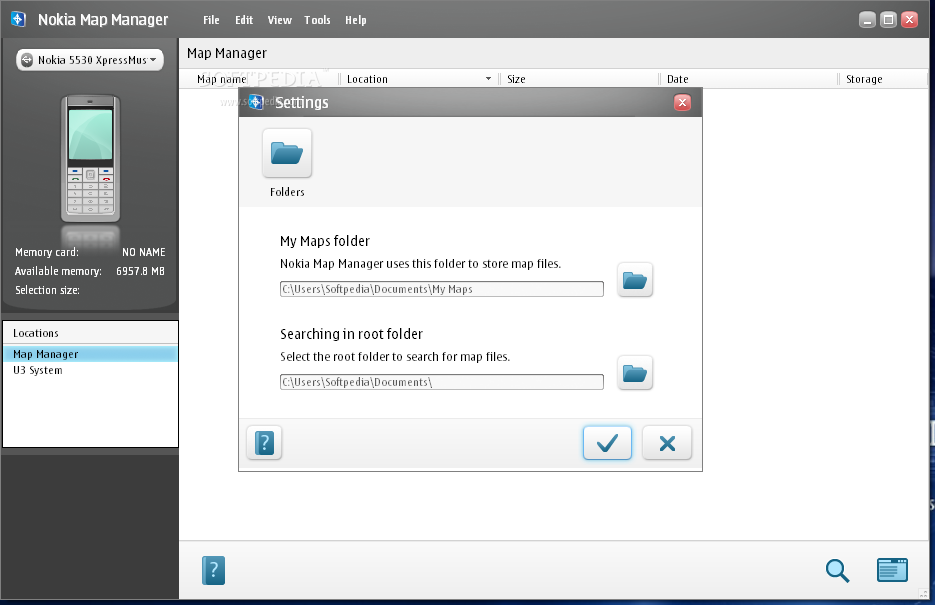
Task: Open the File menu
Action: pos(211,20)
